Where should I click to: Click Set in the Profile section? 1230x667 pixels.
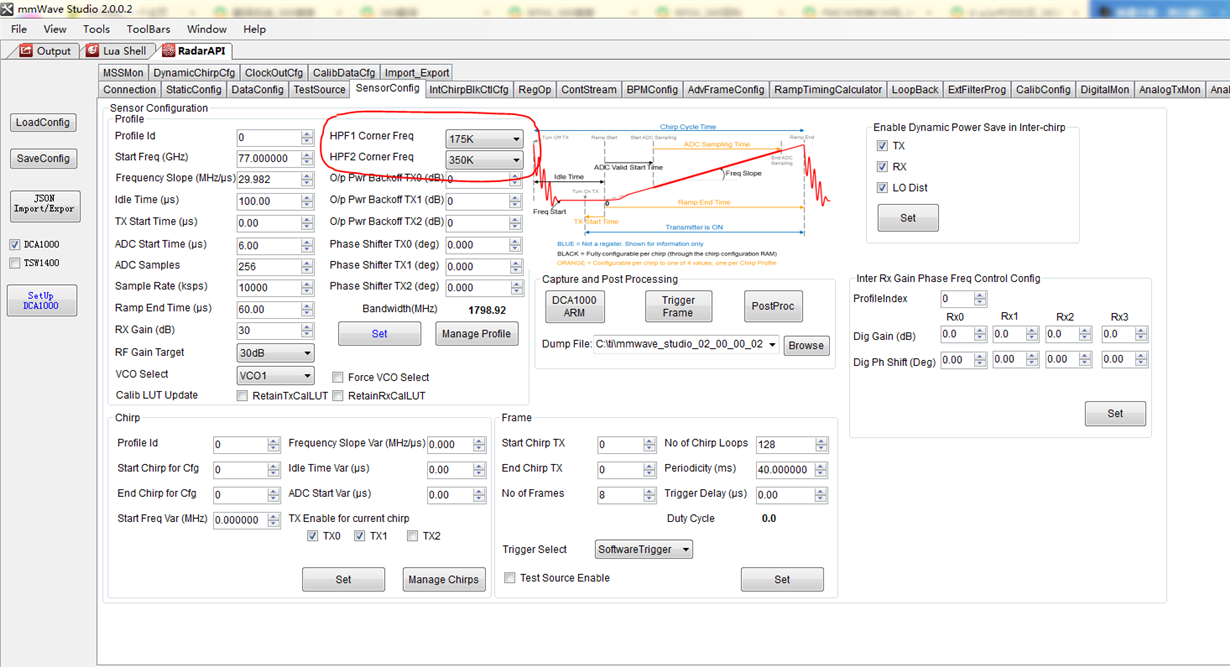click(379, 333)
